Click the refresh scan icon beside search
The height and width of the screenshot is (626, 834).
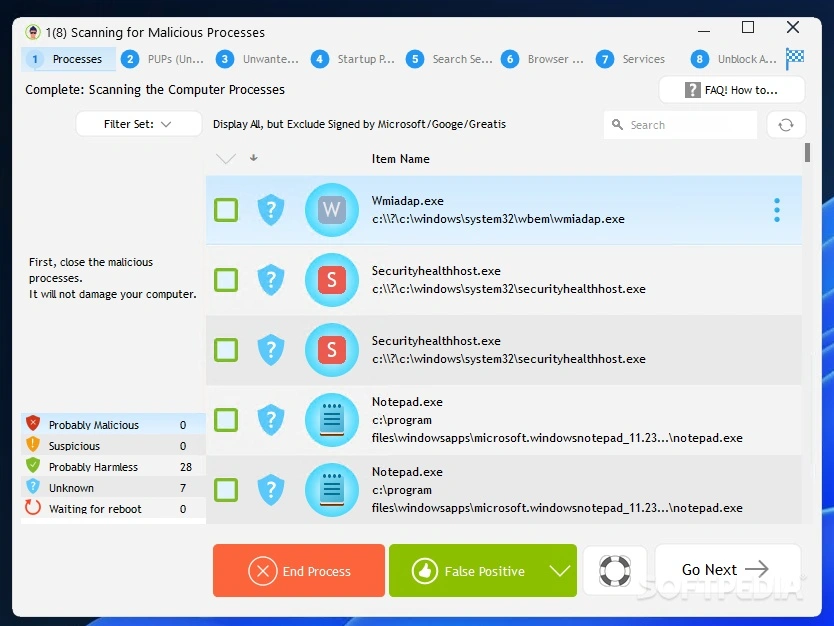[786, 125]
